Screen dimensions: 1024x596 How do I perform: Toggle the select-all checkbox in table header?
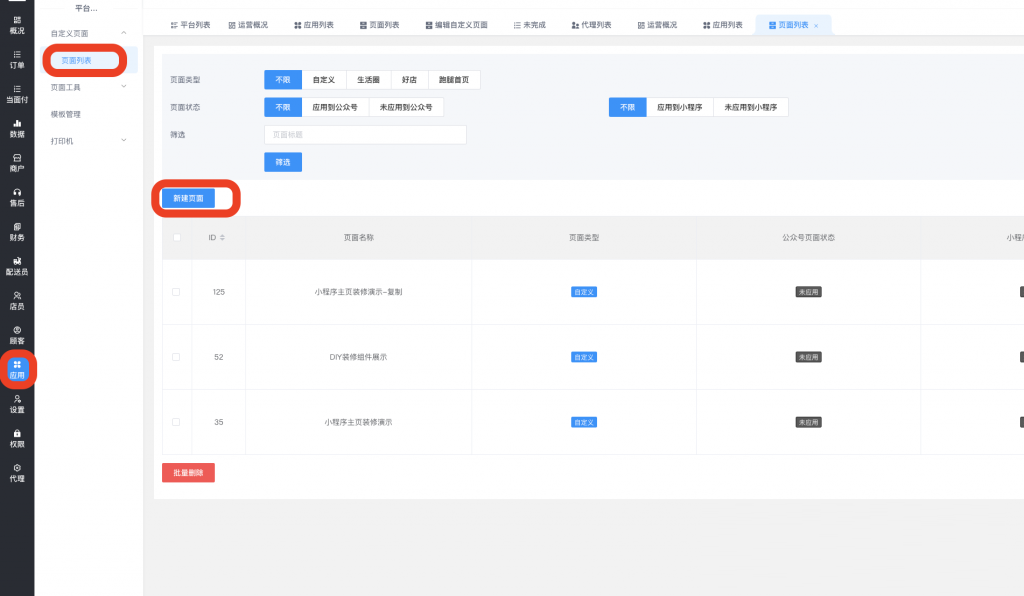tap(177, 237)
